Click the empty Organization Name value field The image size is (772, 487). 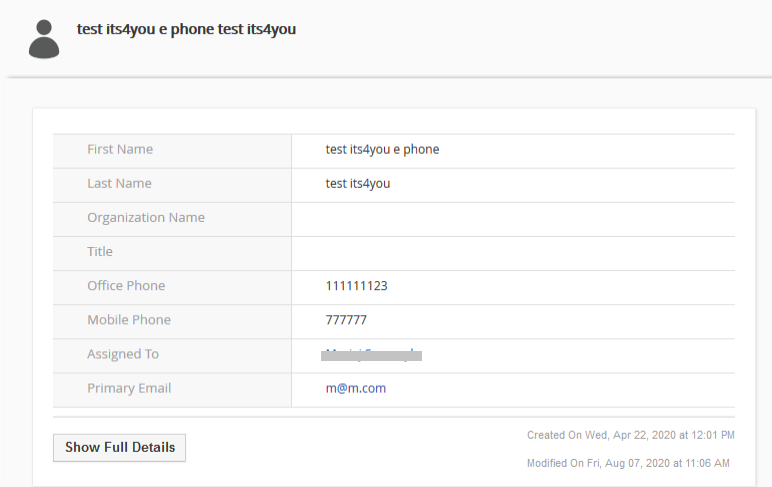[513, 219]
